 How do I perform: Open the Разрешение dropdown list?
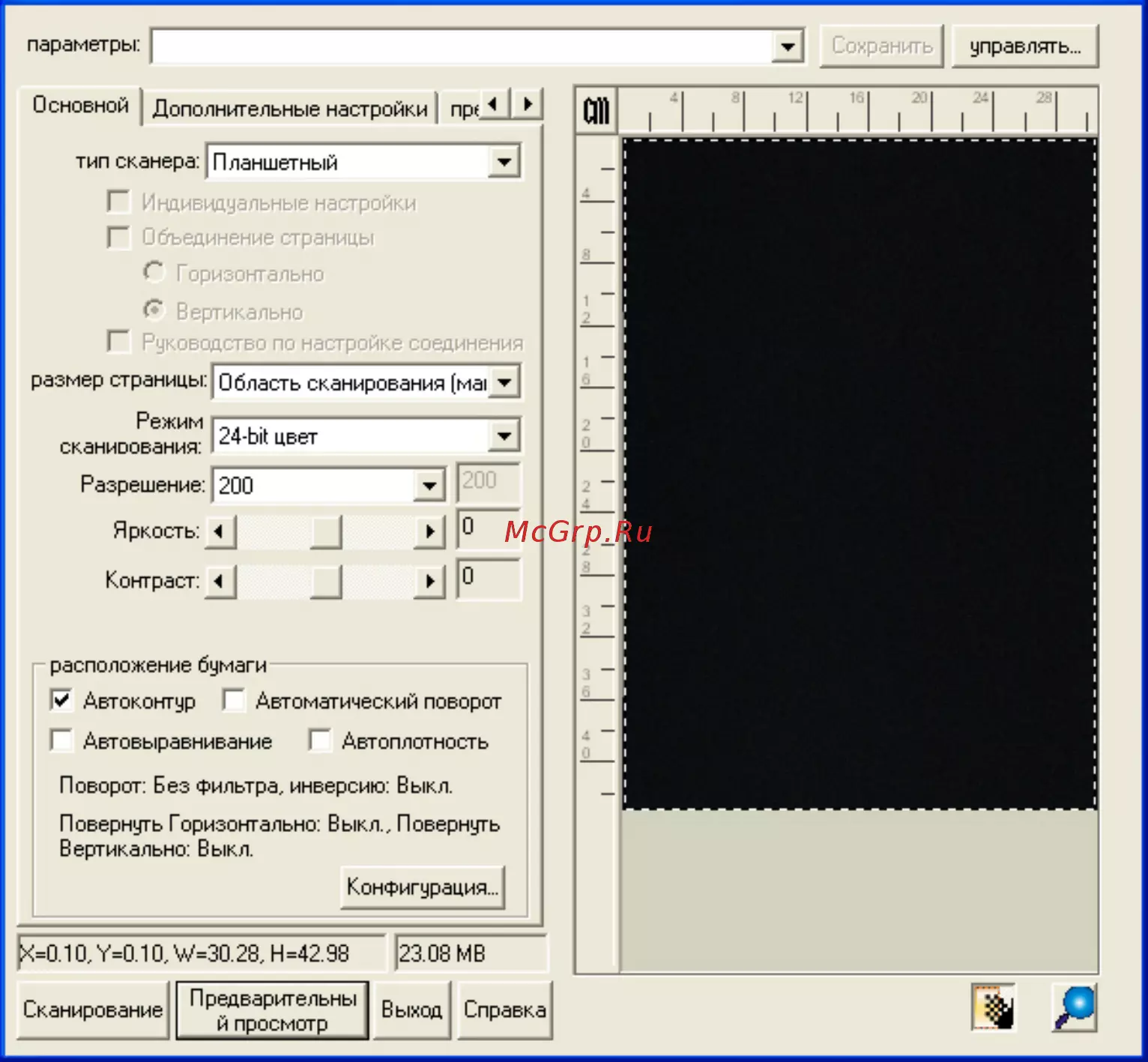click(429, 486)
